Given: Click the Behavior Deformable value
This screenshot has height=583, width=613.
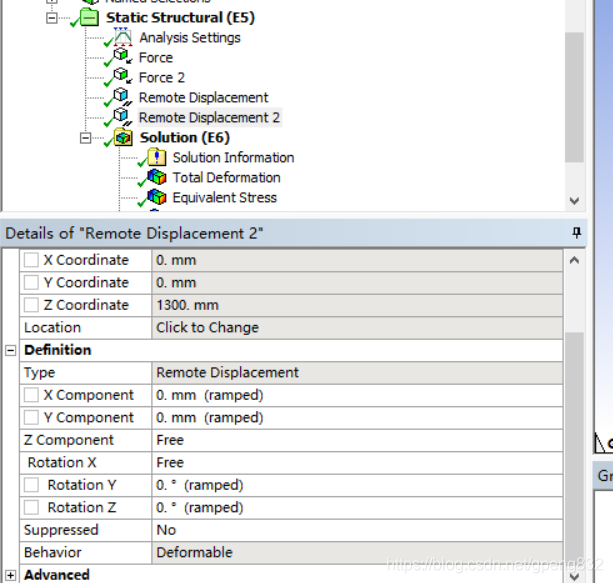Looking at the screenshot, I should pyautogui.click(x=357, y=553).
